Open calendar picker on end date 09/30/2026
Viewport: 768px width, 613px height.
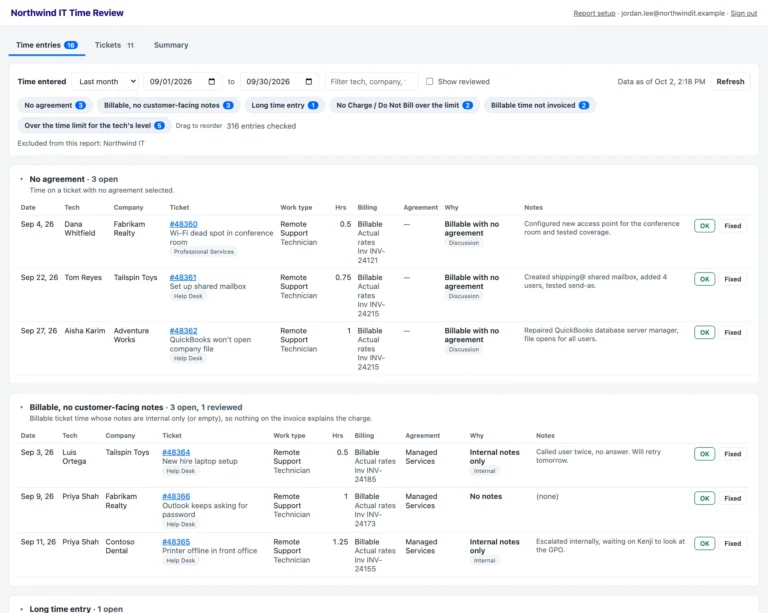309,81
